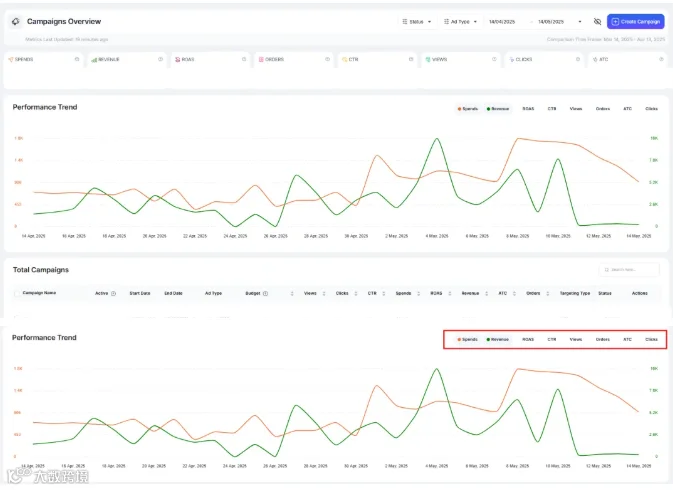This screenshot has height=490, width=673.
Task: Click the Campaigns Overview megaphone icon
Action: pyautogui.click(x=15, y=21)
